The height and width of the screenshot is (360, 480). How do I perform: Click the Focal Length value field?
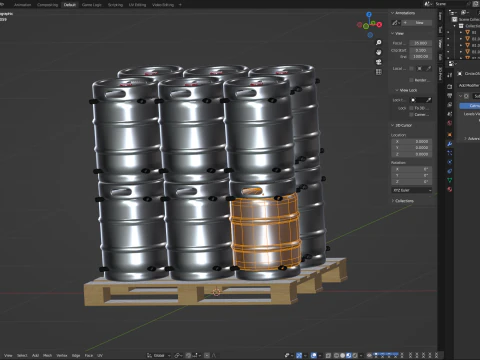(421, 43)
